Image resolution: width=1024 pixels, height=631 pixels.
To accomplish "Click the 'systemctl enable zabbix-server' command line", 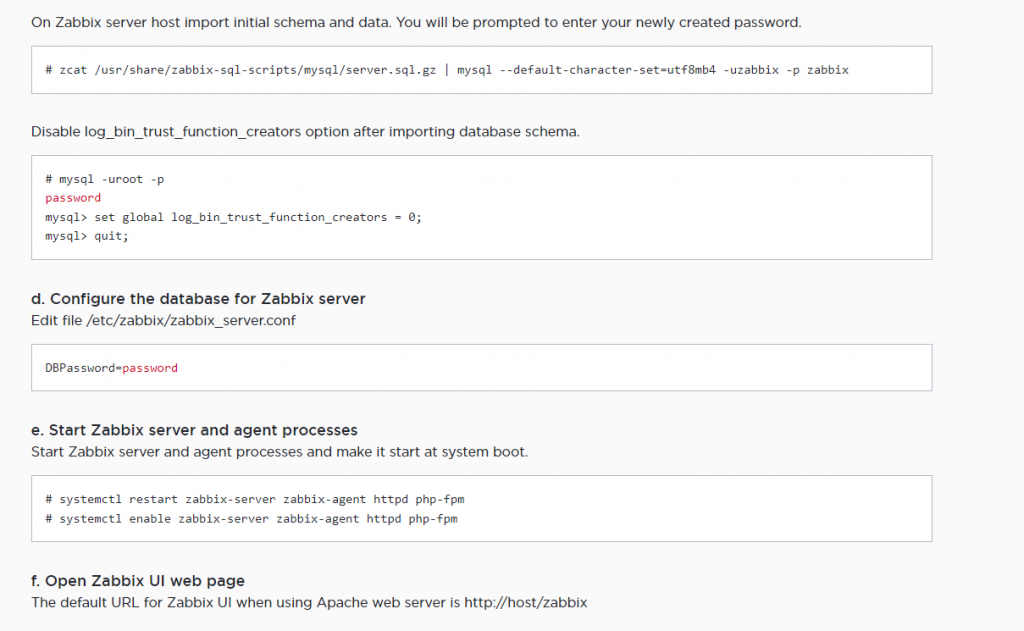I will 251,519.
